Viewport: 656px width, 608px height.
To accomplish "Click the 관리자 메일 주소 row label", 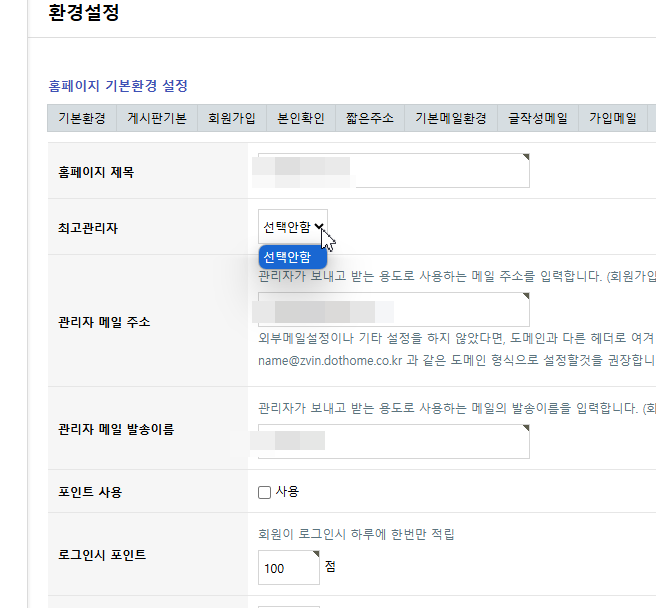I will coord(104,322).
